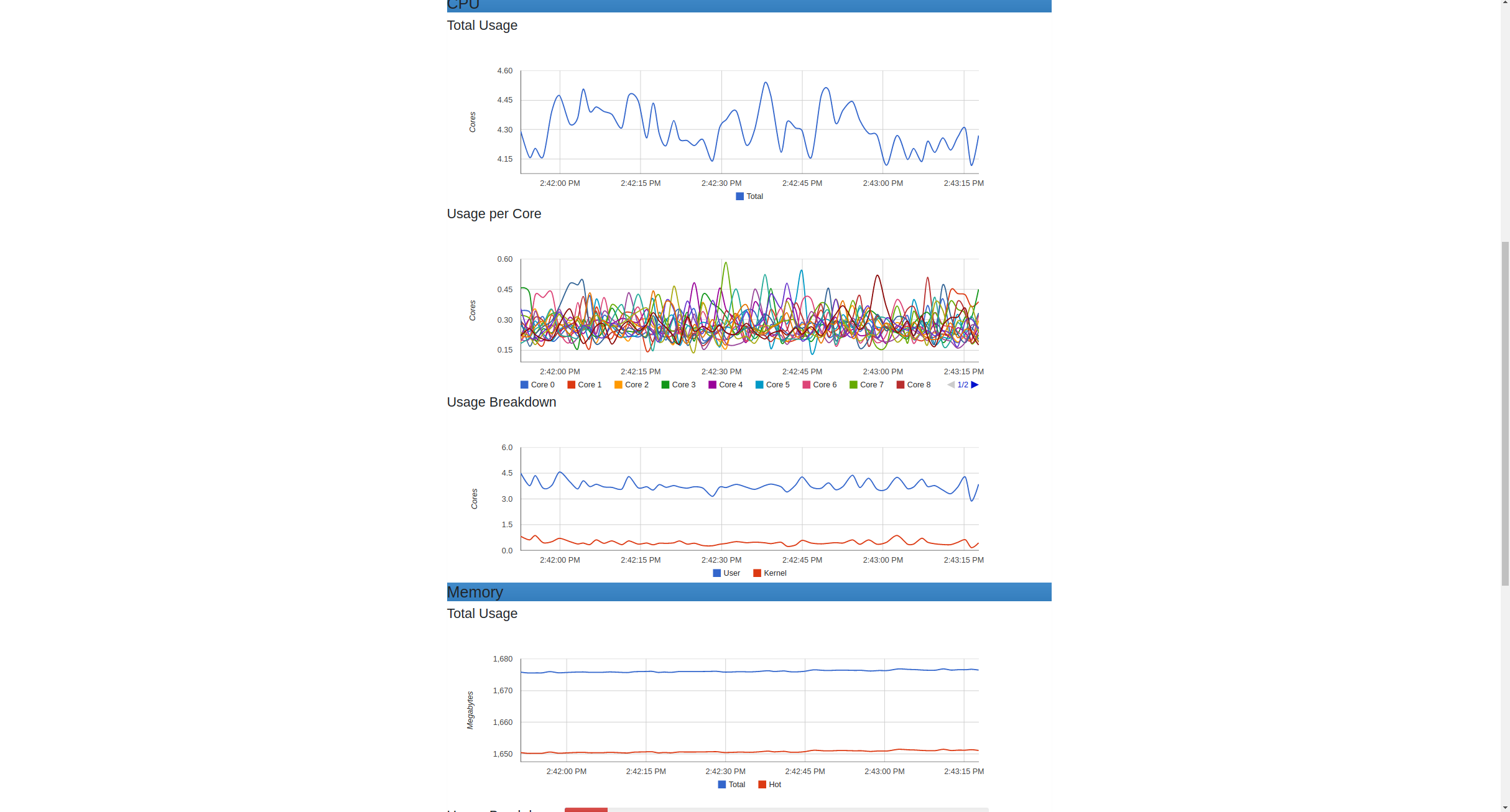Viewport: 1510px width, 812px height.
Task: Click the Usage per Core heading
Action: click(x=494, y=214)
